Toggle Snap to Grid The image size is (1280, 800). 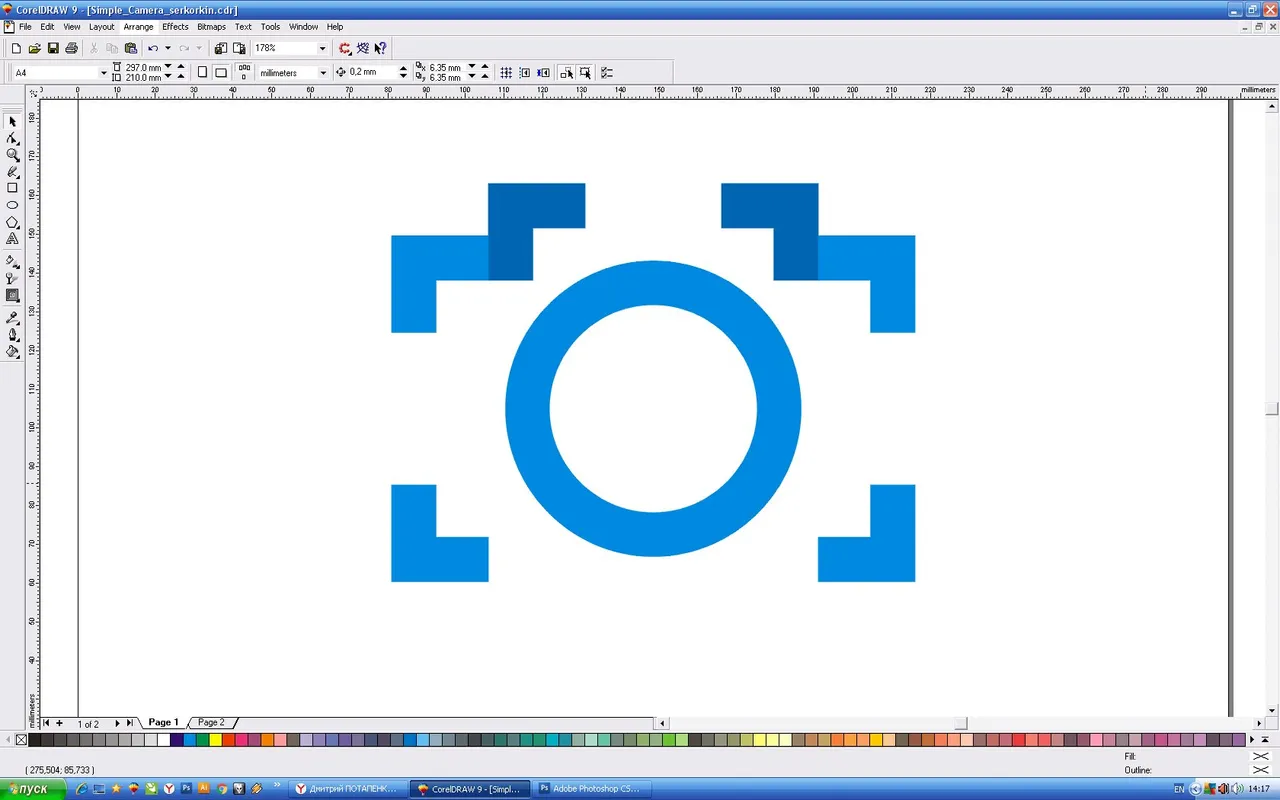point(506,73)
